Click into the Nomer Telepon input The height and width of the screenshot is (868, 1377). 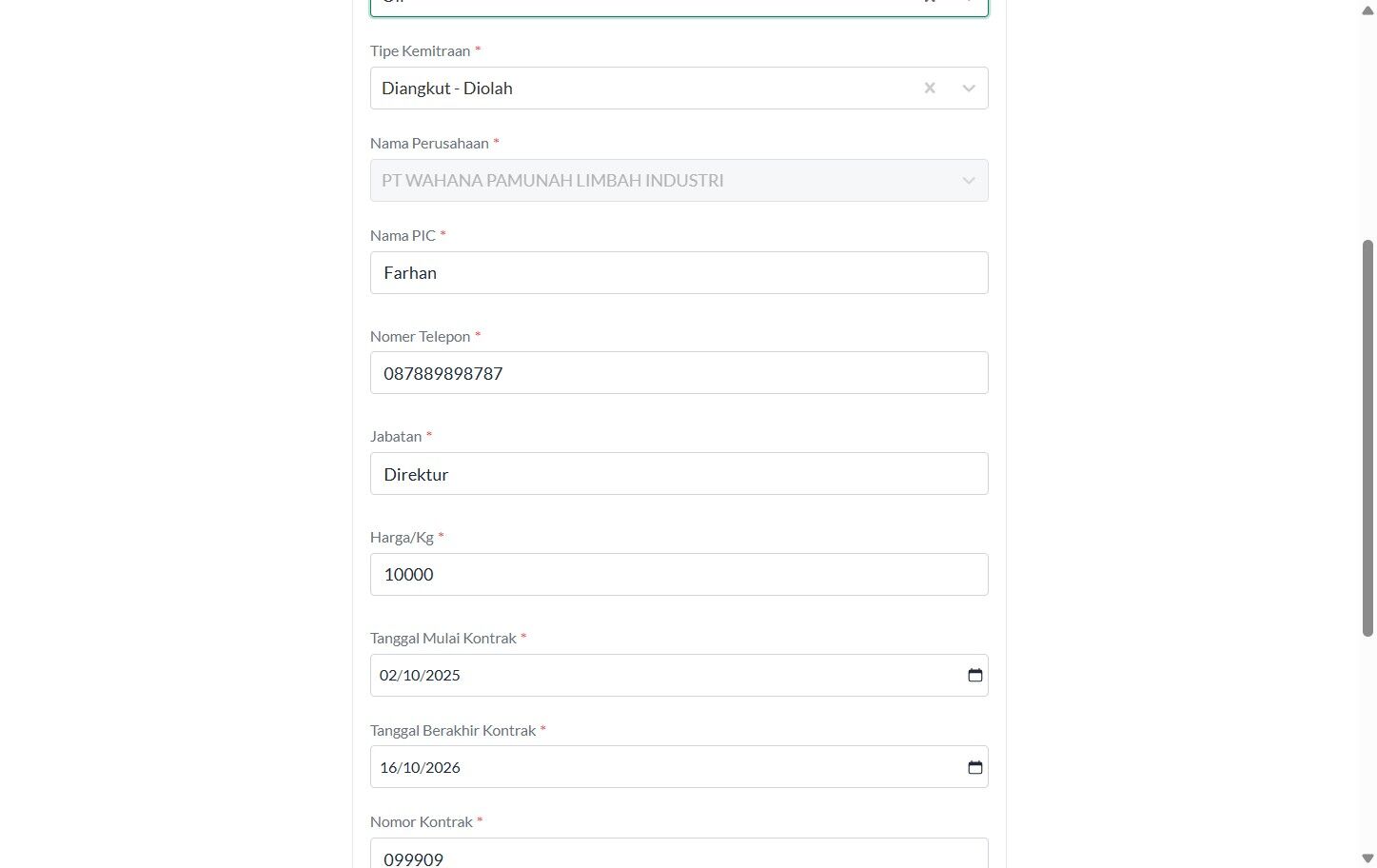pos(679,373)
